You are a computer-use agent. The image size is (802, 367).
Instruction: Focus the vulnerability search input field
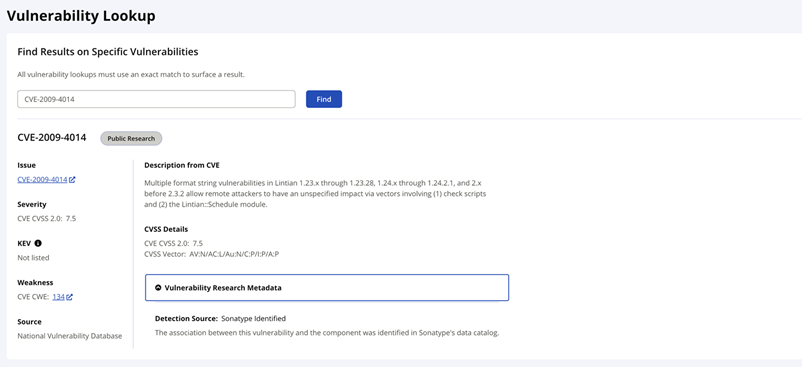[157, 99]
